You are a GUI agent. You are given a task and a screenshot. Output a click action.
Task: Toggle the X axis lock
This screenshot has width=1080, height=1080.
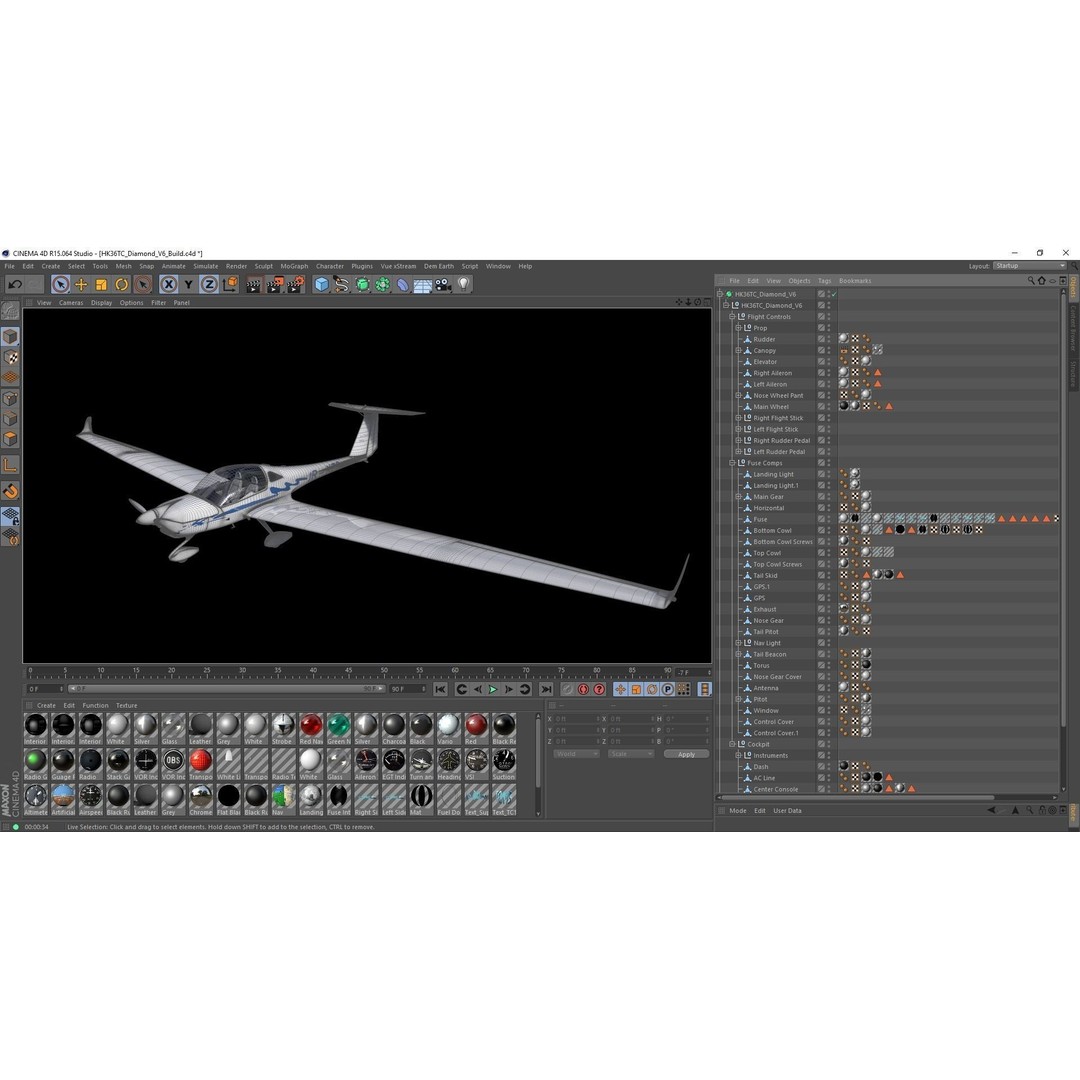pos(169,284)
